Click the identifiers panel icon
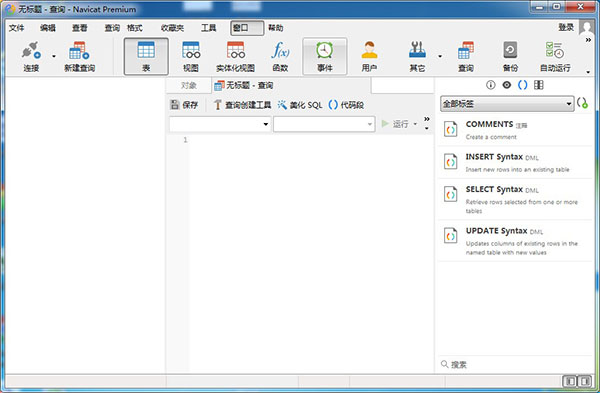Image resolution: width=600 pixels, height=393 pixels. pyautogui.click(x=538, y=85)
